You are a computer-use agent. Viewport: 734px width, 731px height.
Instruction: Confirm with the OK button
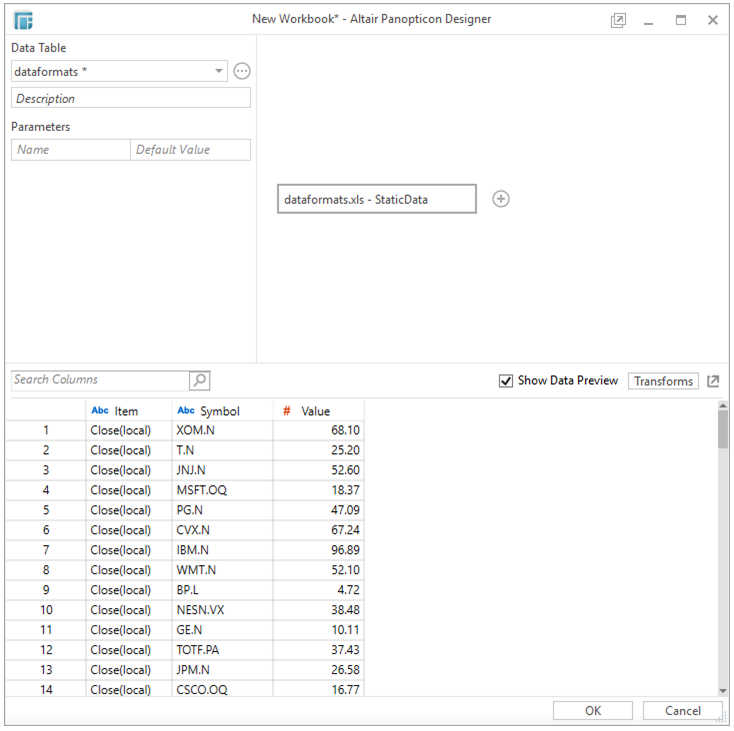click(593, 710)
